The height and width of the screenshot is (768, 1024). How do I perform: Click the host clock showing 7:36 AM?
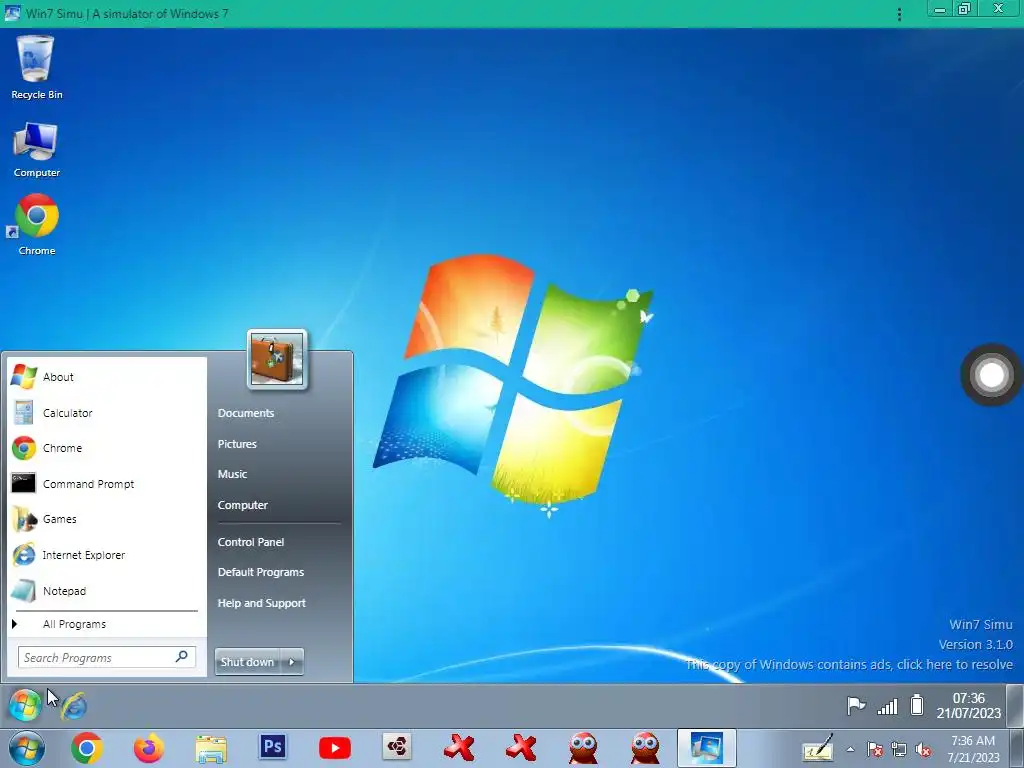coord(973,749)
